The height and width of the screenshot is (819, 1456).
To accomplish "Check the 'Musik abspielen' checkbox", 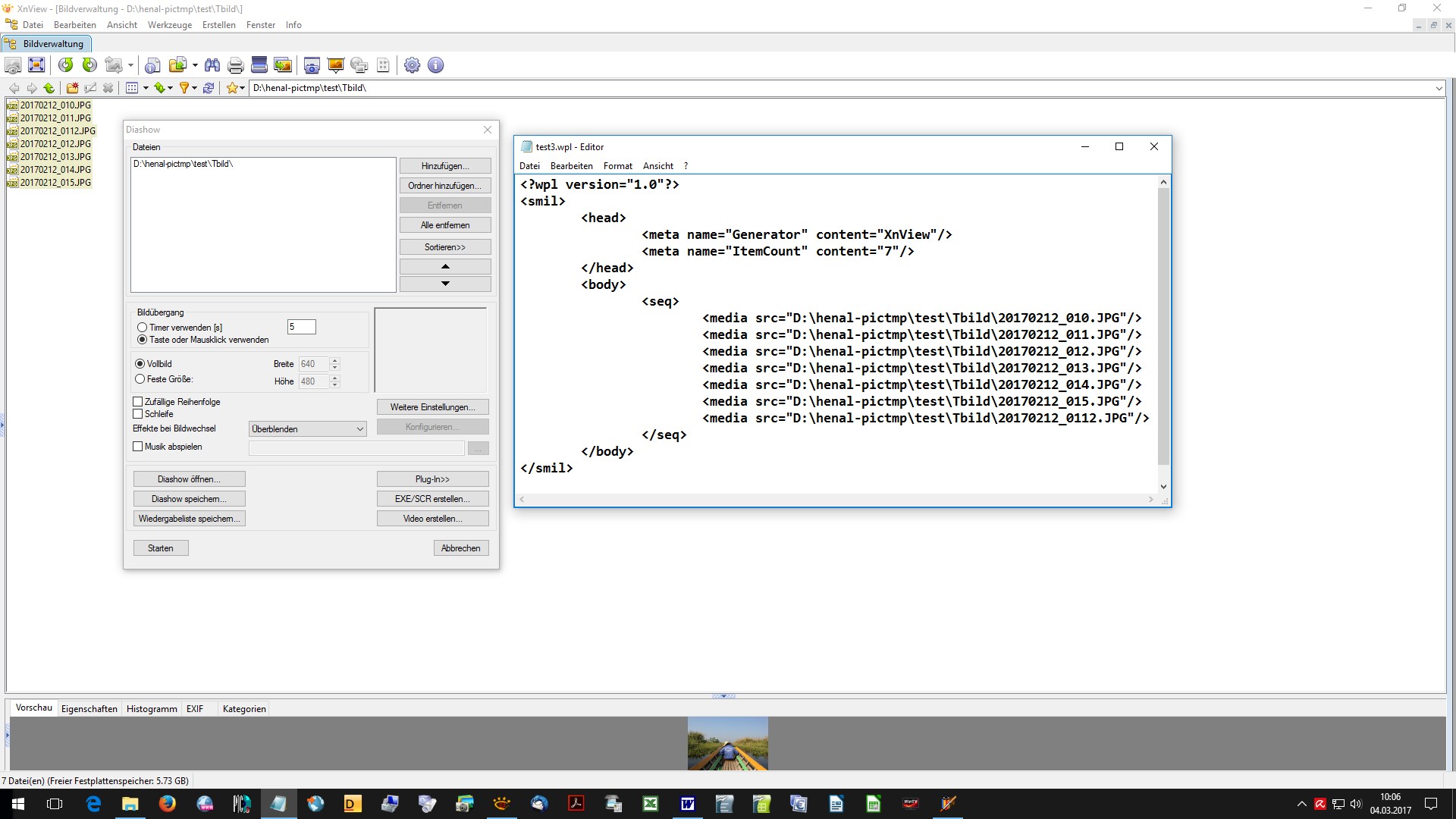I will pos(138,447).
